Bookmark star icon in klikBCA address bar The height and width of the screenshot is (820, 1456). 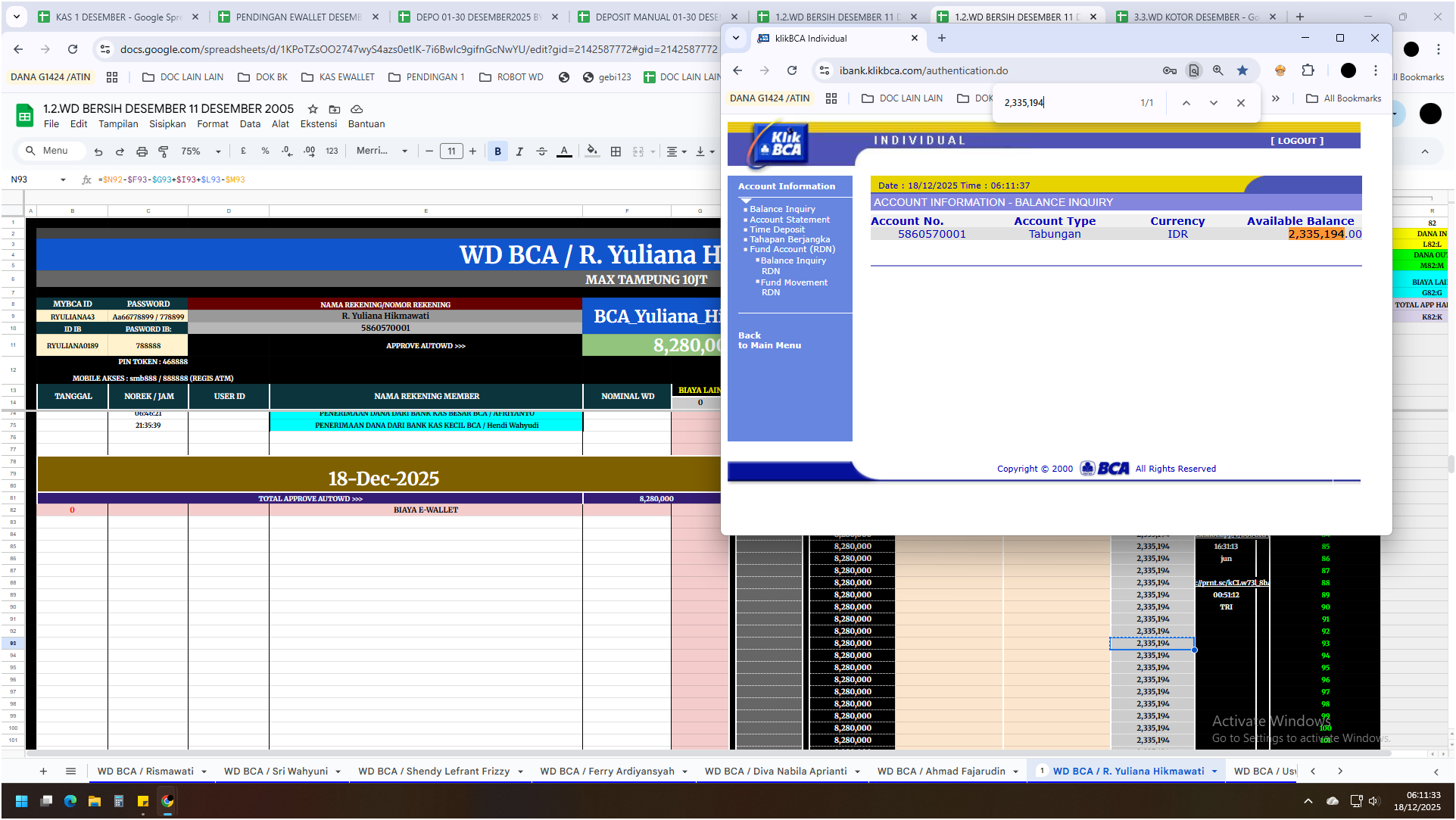(1242, 70)
